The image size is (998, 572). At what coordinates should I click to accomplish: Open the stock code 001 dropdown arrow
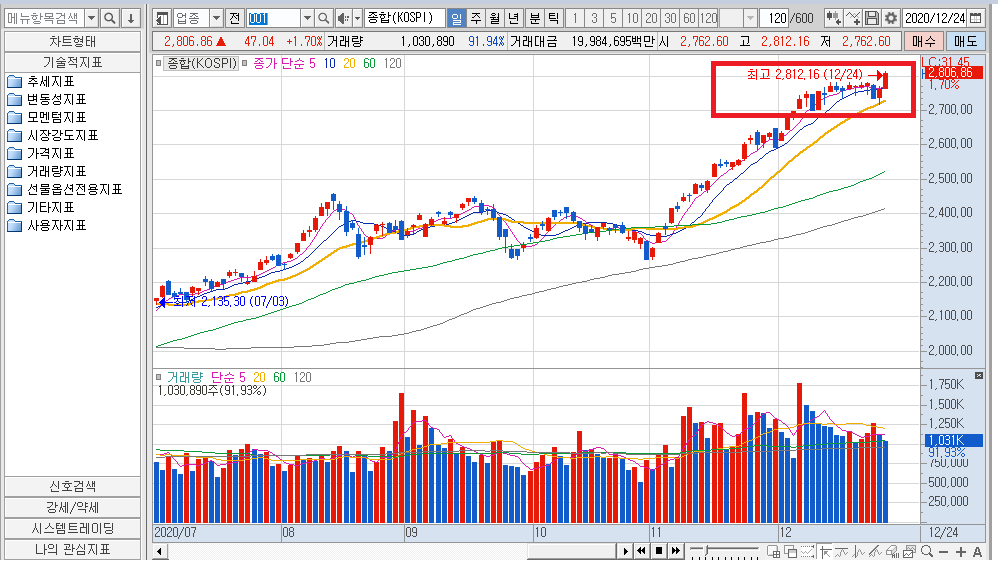(x=307, y=18)
